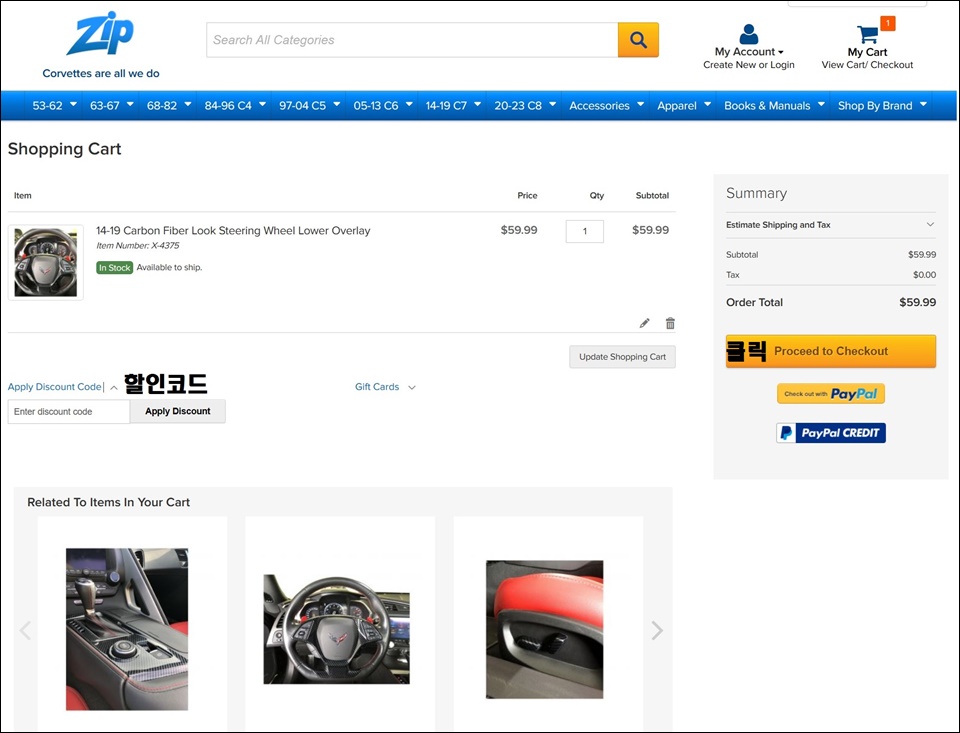960x733 pixels.
Task: Open the 53-62 menu
Action: (54, 105)
